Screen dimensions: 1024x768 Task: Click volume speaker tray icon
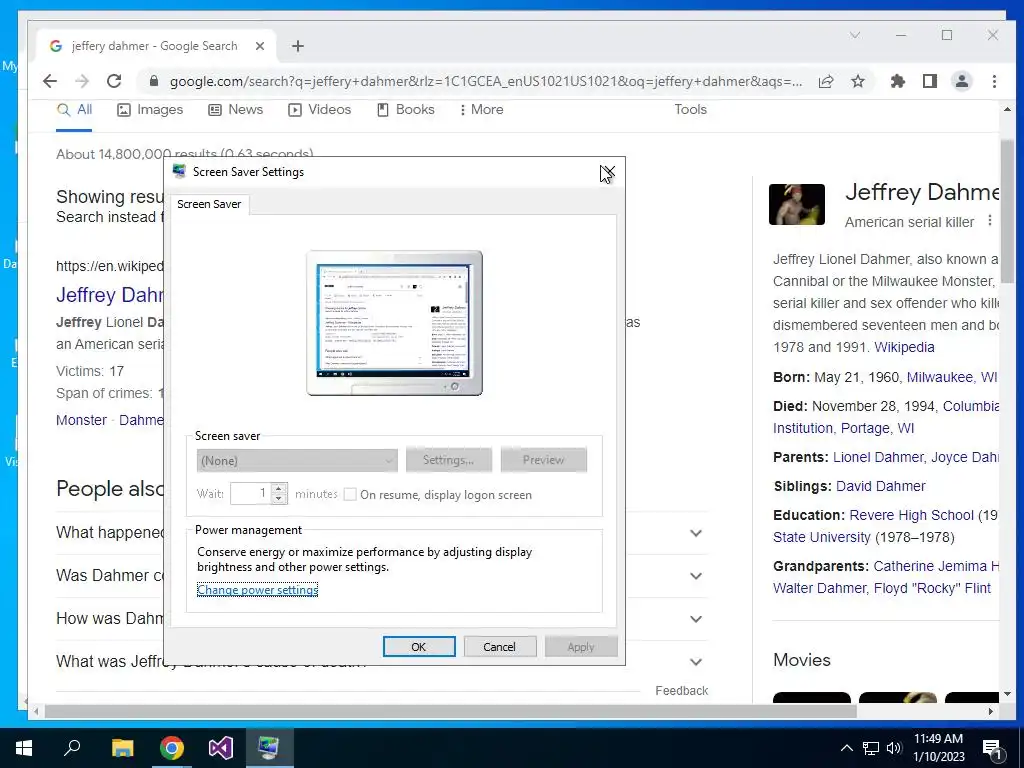tap(894, 748)
